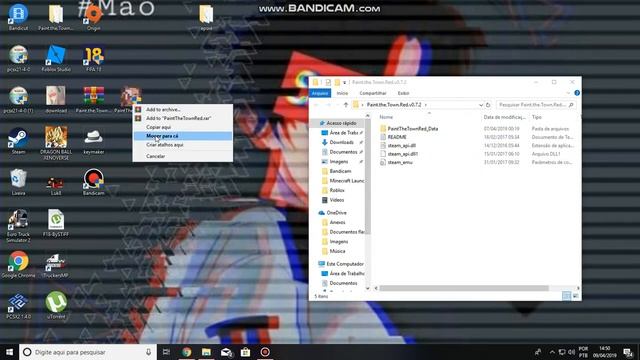640x360 pixels.
Task: Click the taskbar search box 'Digite aqui para pesquisar'
Action: pyautogui.click(x=88, y=352)
